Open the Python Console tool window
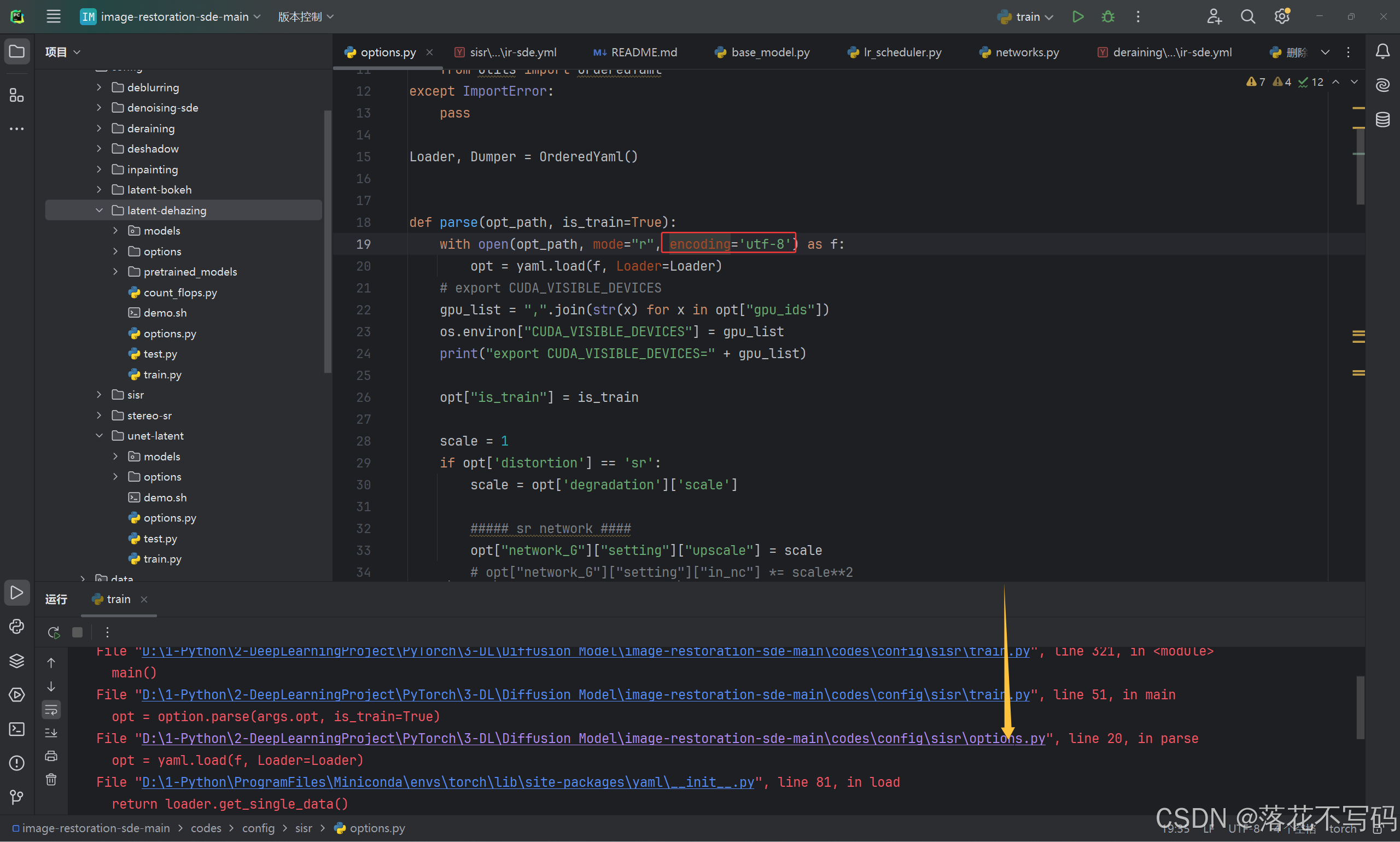Screen dimensions: 1400x842 (x=16, y=627)
